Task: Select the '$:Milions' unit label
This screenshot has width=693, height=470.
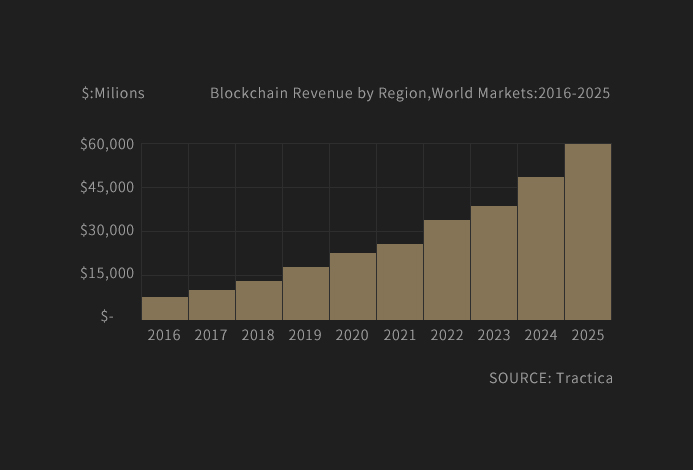Action: (x=113, y=93)
